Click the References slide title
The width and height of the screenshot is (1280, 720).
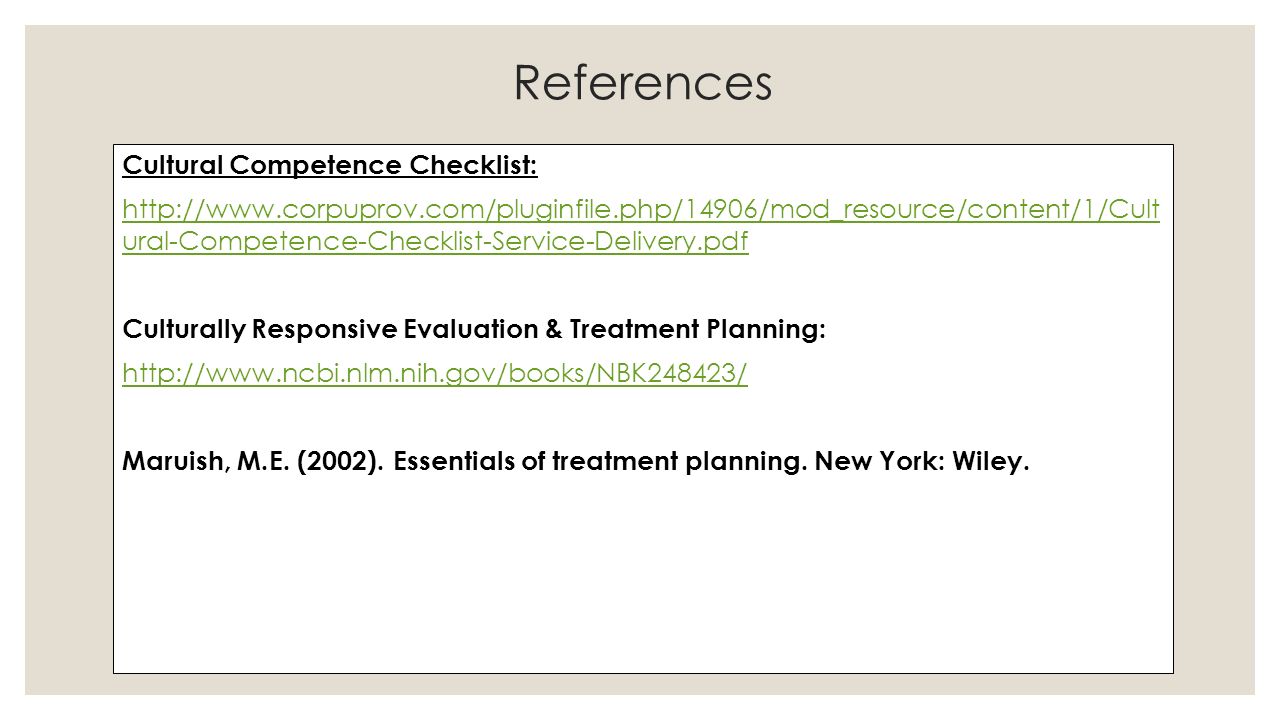[643, 84]
